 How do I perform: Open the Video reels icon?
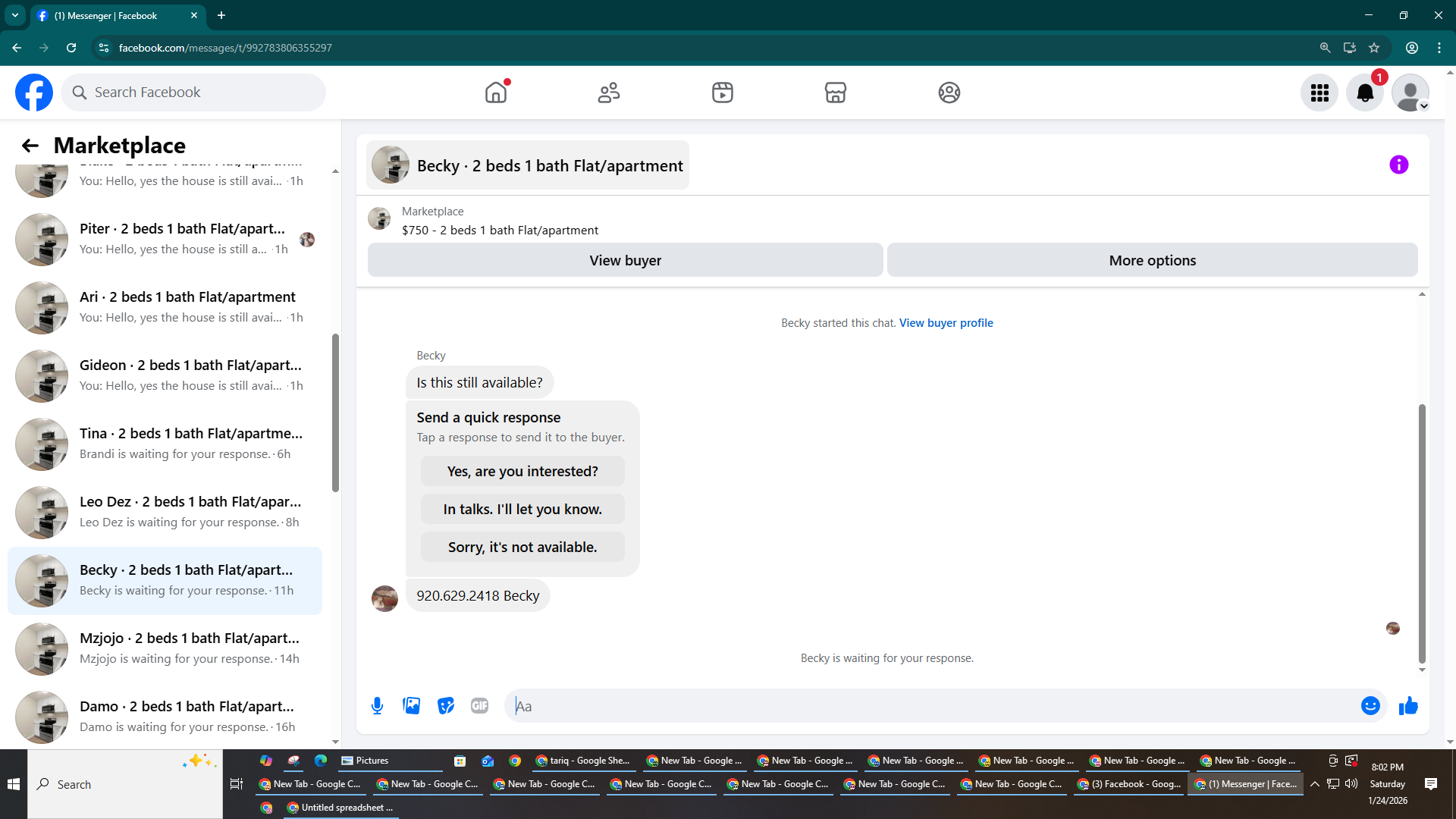[722, 93]
